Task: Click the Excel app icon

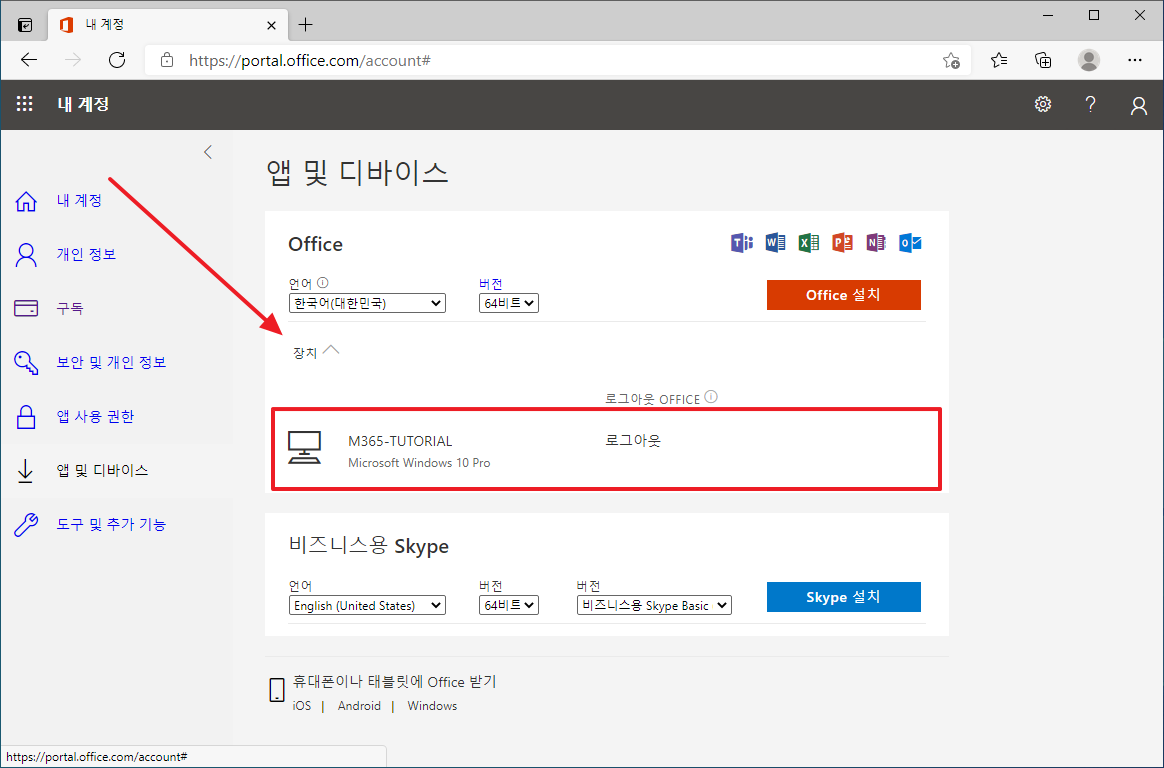Action: (x=808, y=243)
